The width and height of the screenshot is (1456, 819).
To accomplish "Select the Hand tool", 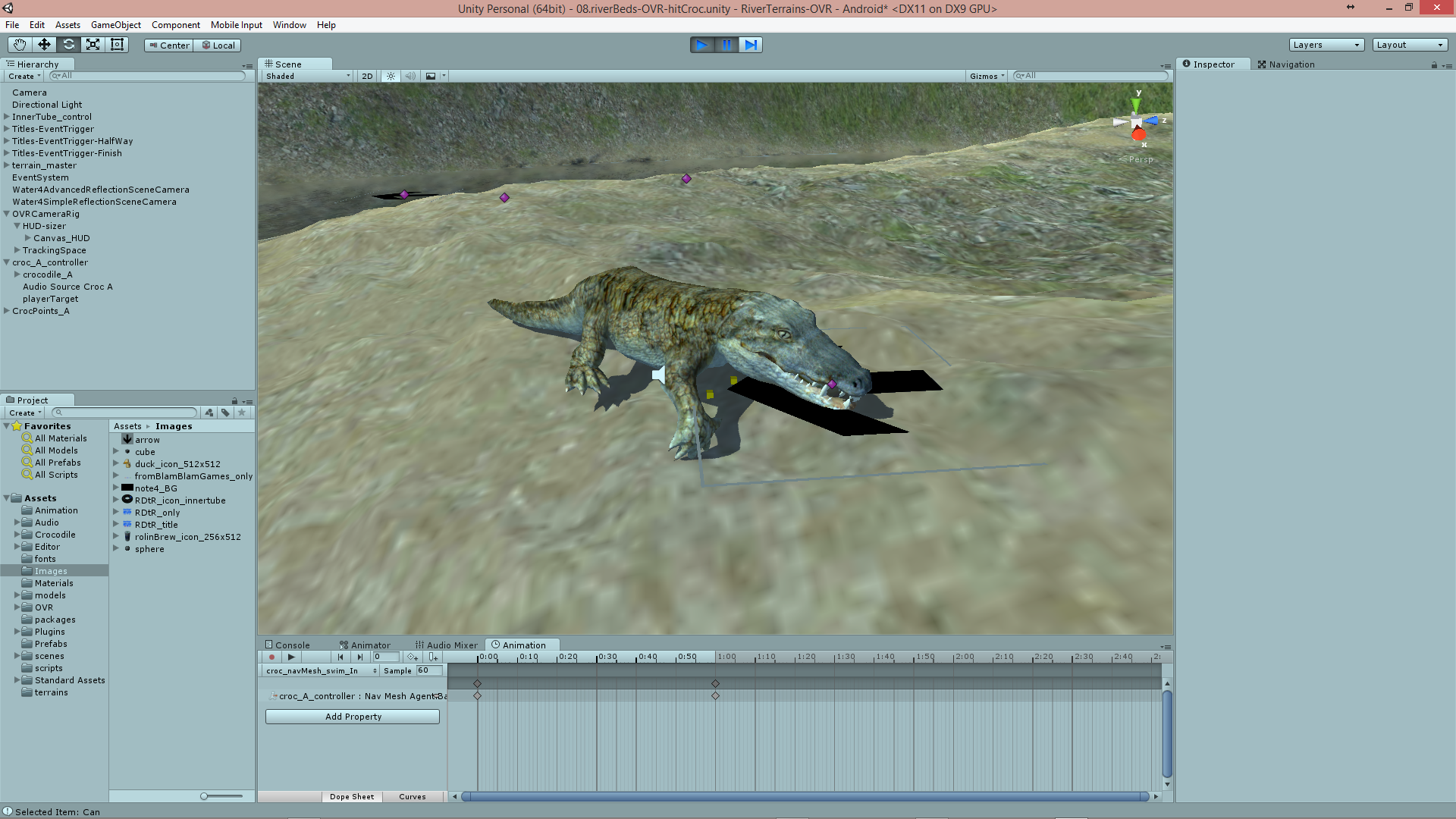I will click(x=20, y=45).
